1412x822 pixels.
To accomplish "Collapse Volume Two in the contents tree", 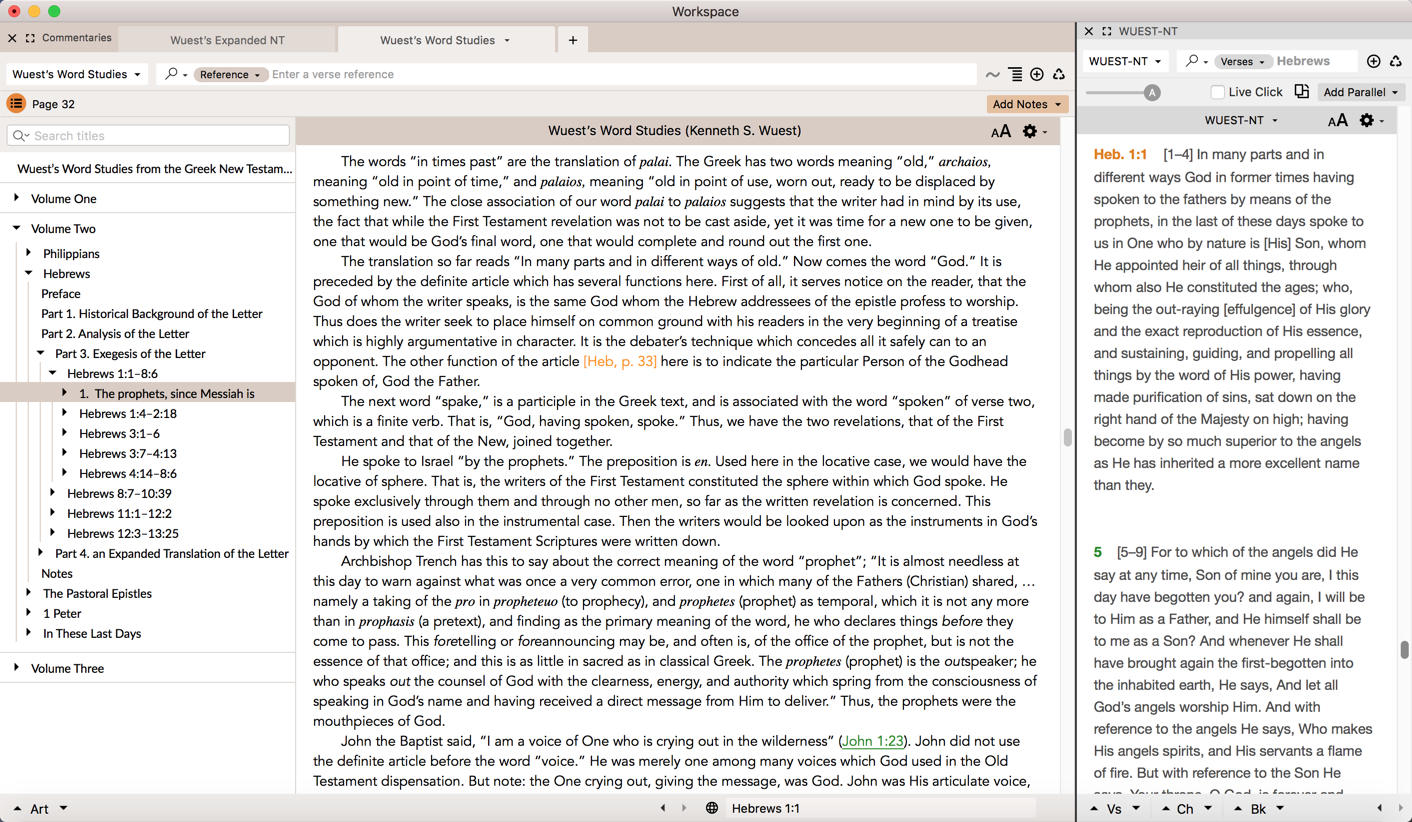I will point(16,228).
